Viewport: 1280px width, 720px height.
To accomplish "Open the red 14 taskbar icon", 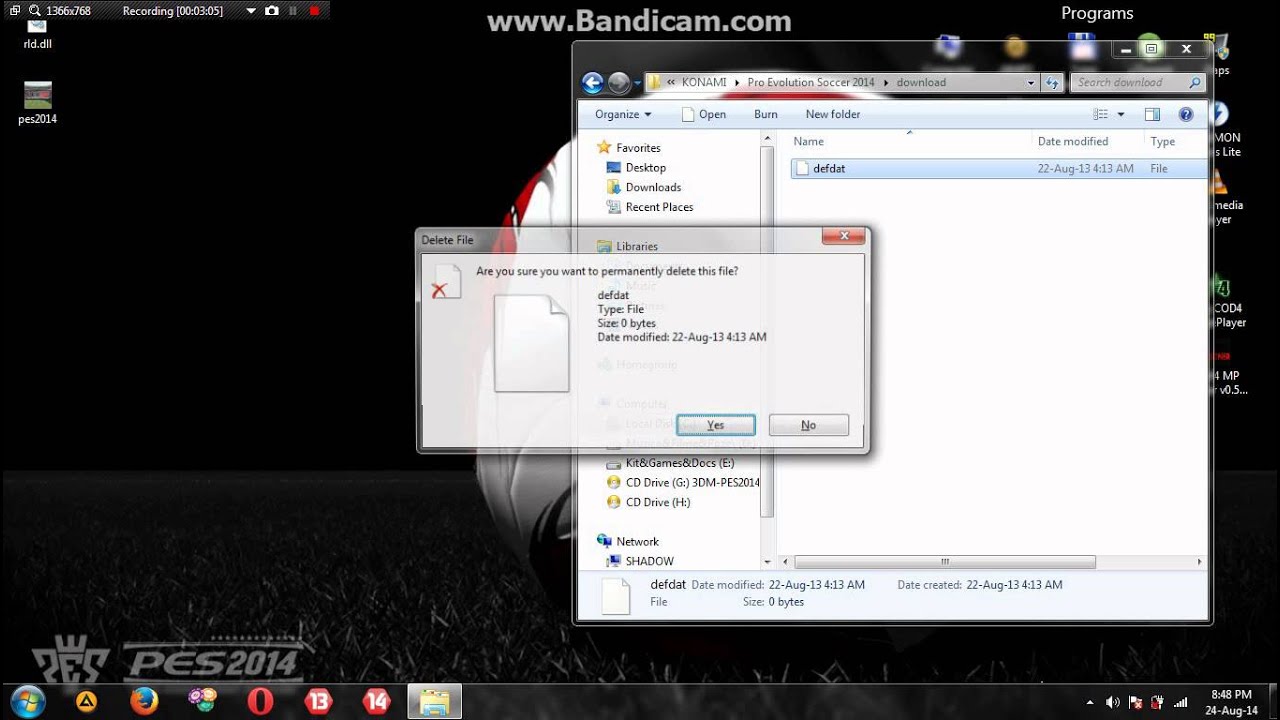I will (x=376, y=702).
